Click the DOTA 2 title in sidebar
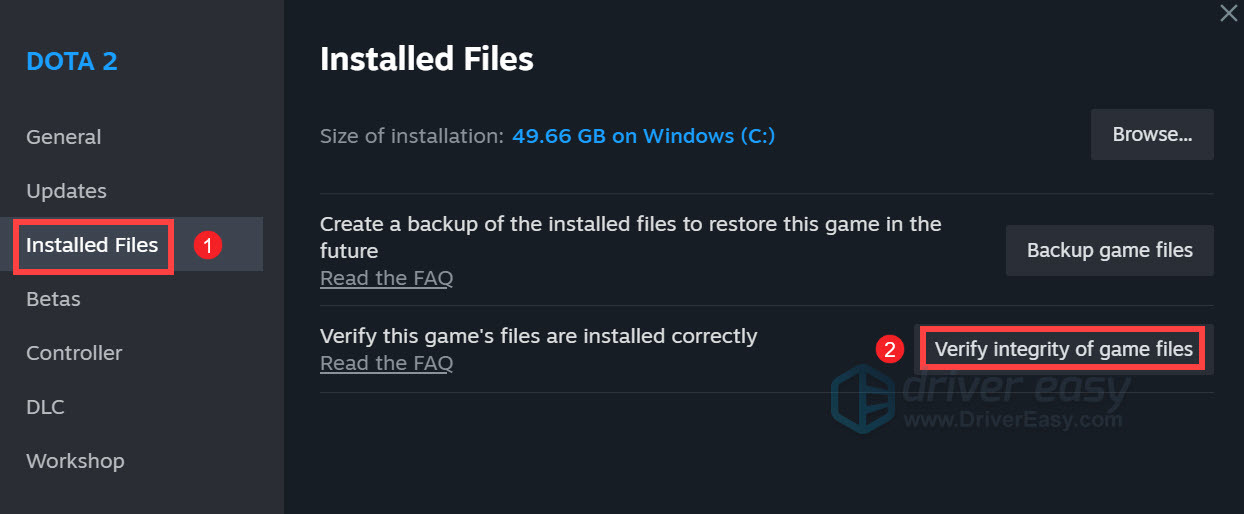The height and width of the screenshot is (514, 1244). (72, 61)
